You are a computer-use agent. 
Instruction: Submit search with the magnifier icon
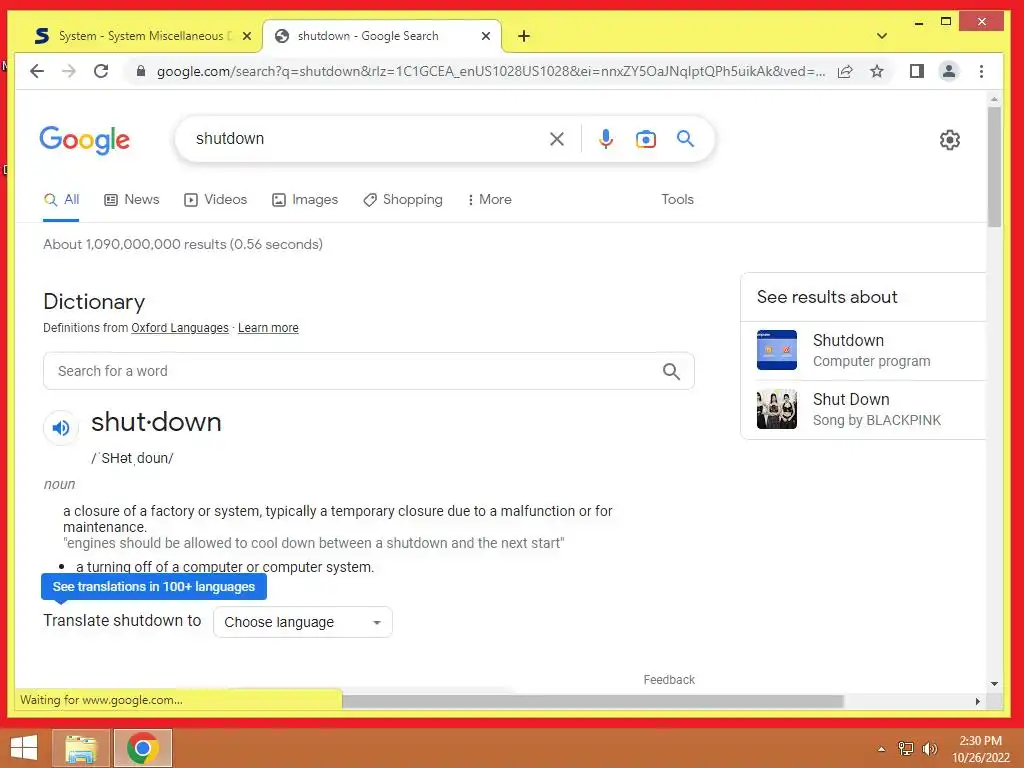click(x=685, y=138)
